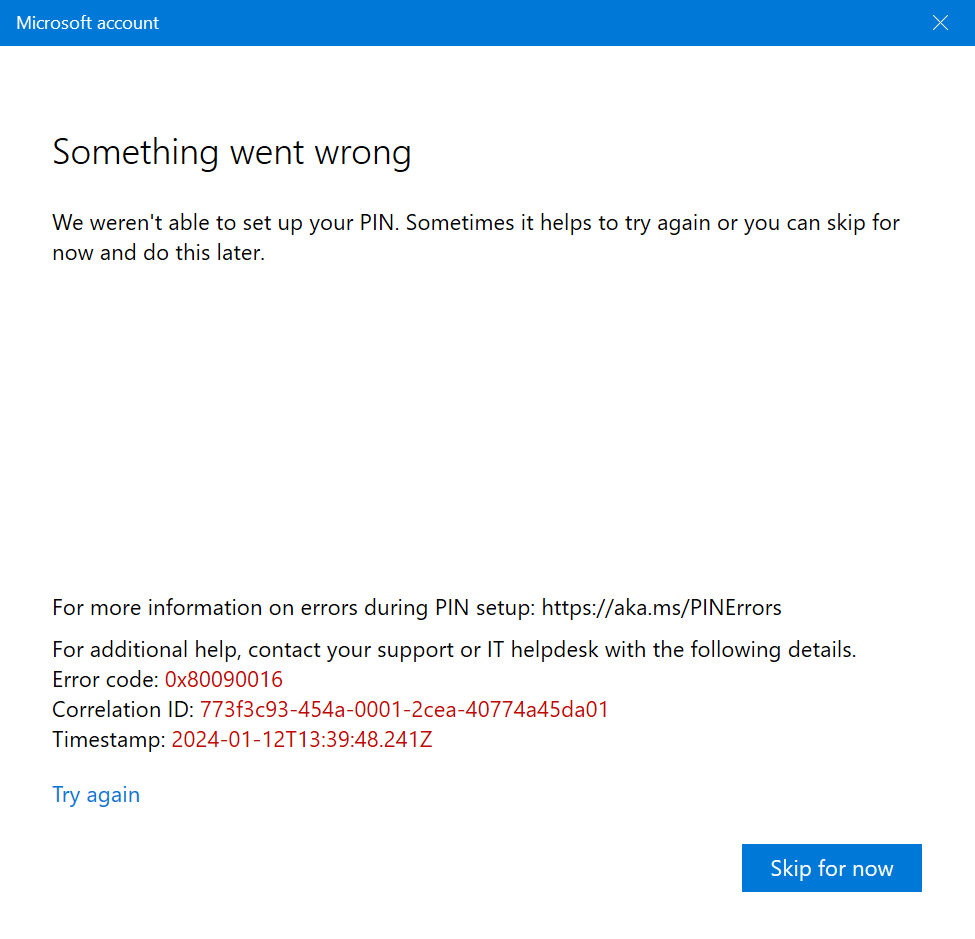Click the red Timestamp value 2024-01-12T13:39:48.241Z

coord(302,739)
